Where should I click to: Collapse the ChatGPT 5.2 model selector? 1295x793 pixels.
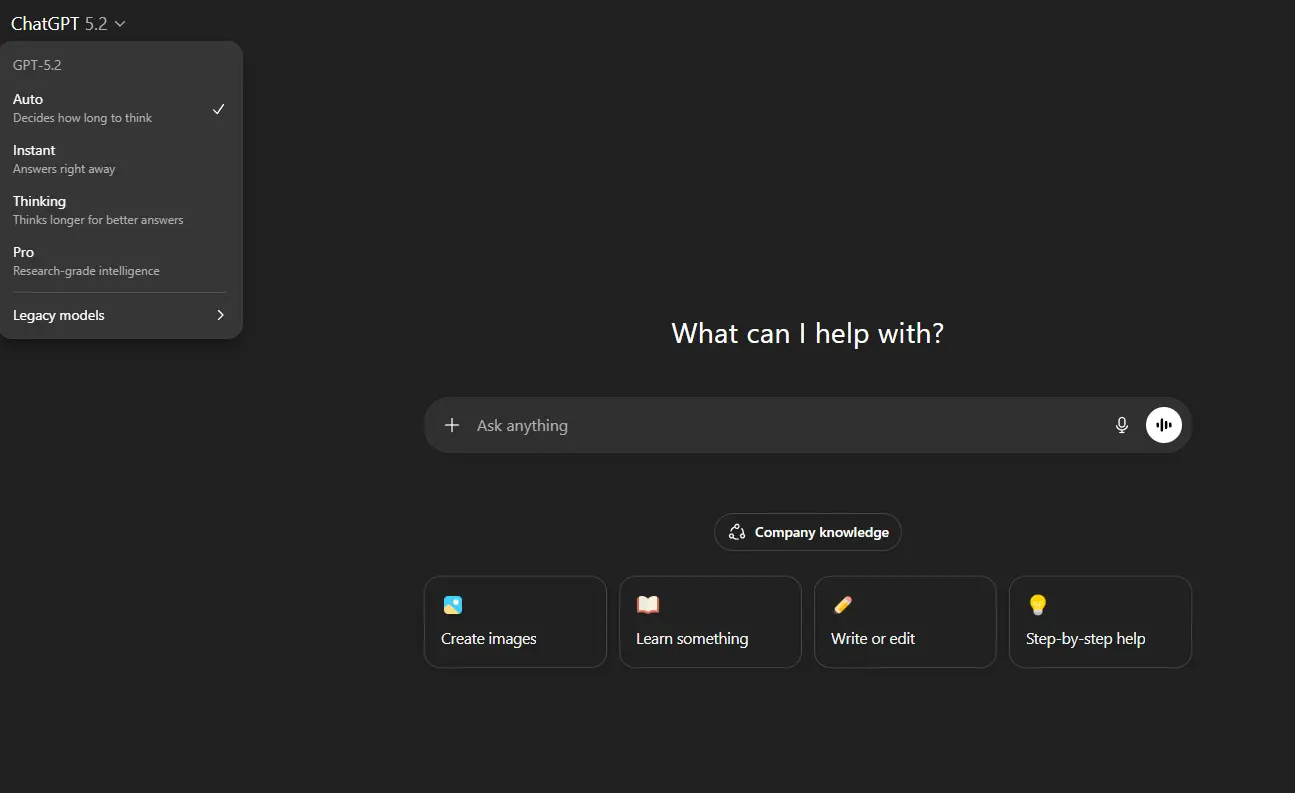(x=68, y=24)
